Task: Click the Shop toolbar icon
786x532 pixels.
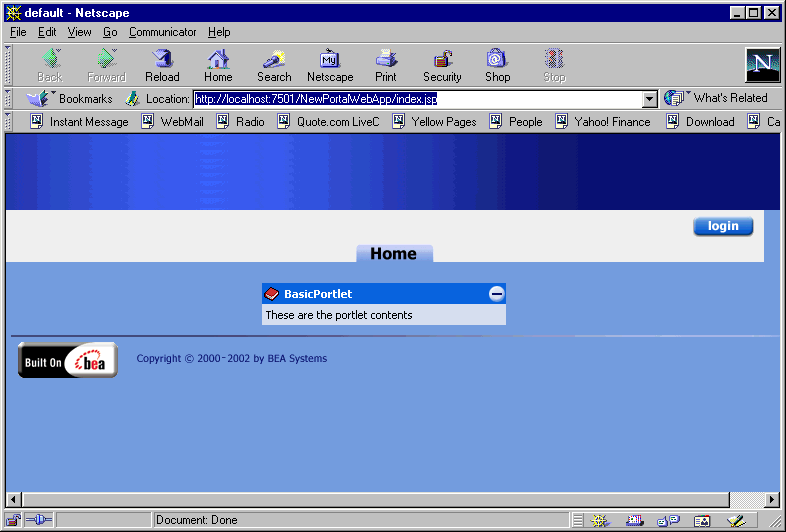Action: click(x=498, y=65)
